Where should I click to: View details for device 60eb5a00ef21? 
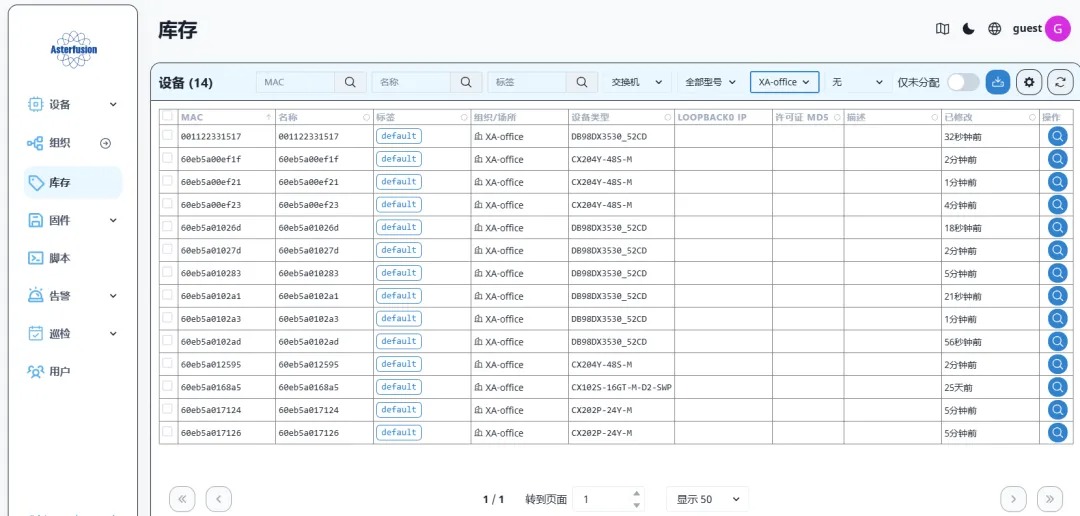point(1057,182)
